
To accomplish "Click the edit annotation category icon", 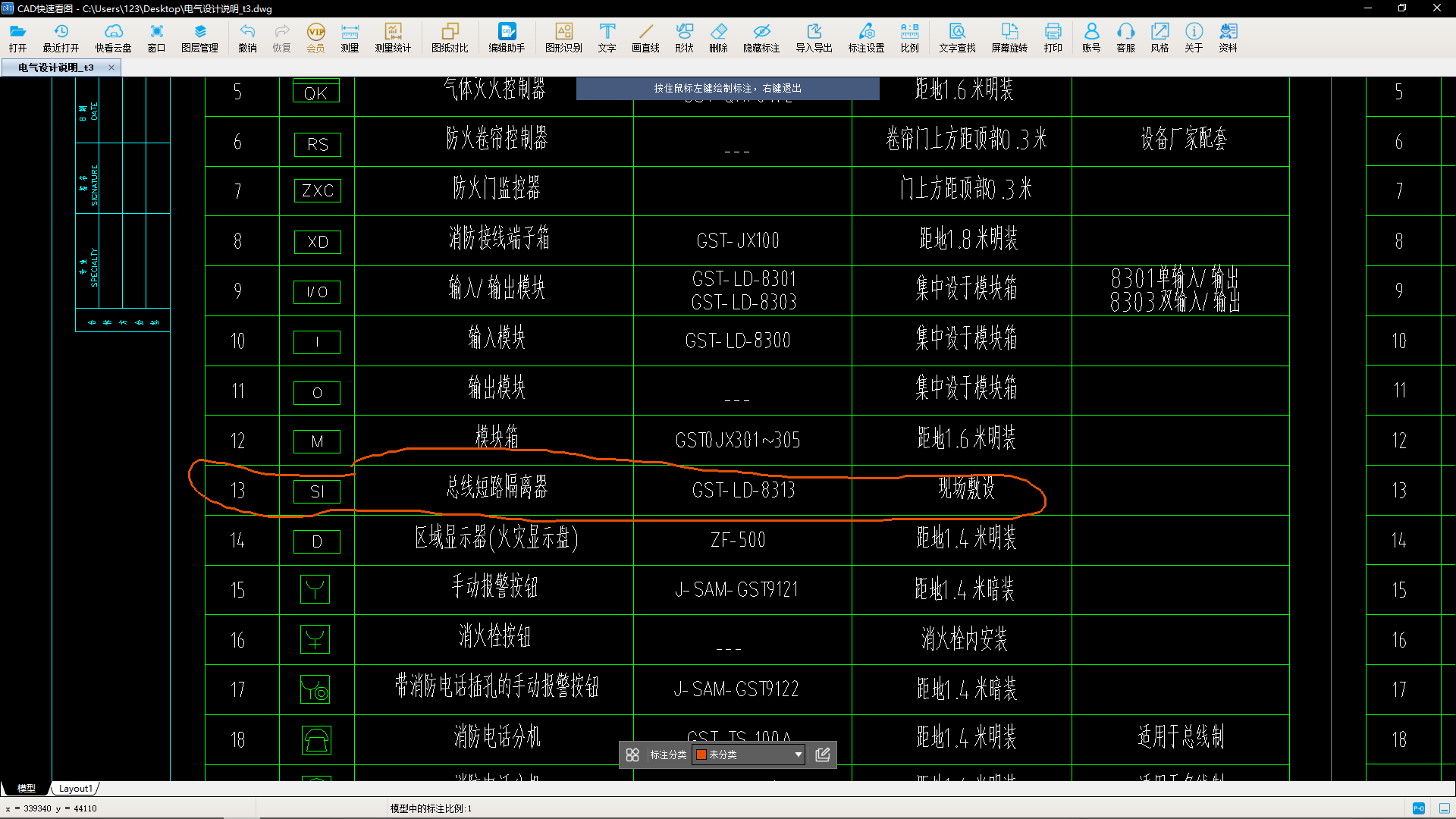I will click(823, 755).
